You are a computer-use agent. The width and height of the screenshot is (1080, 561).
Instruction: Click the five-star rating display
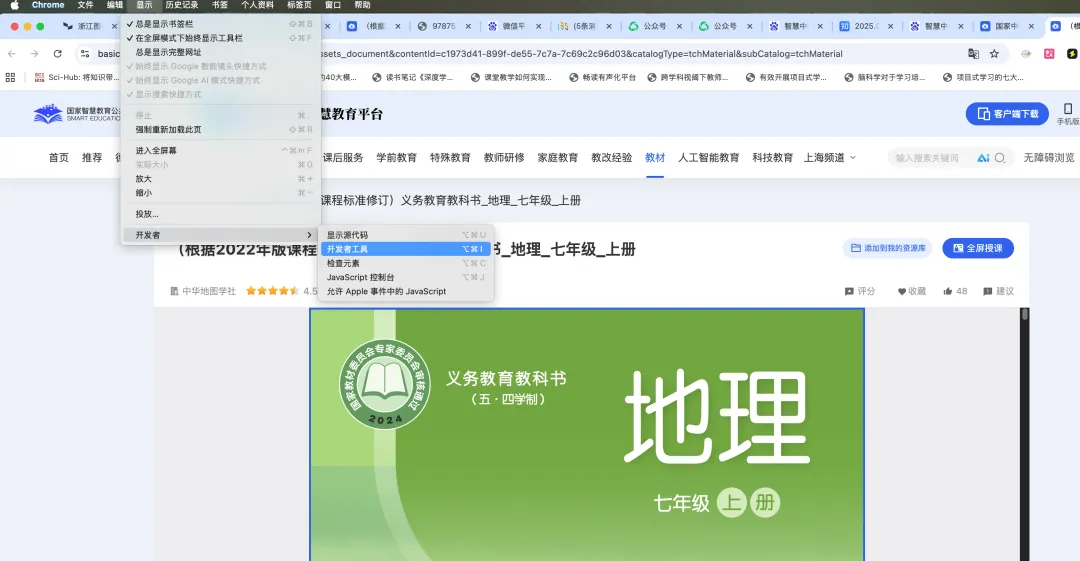(x=273, y=292)
